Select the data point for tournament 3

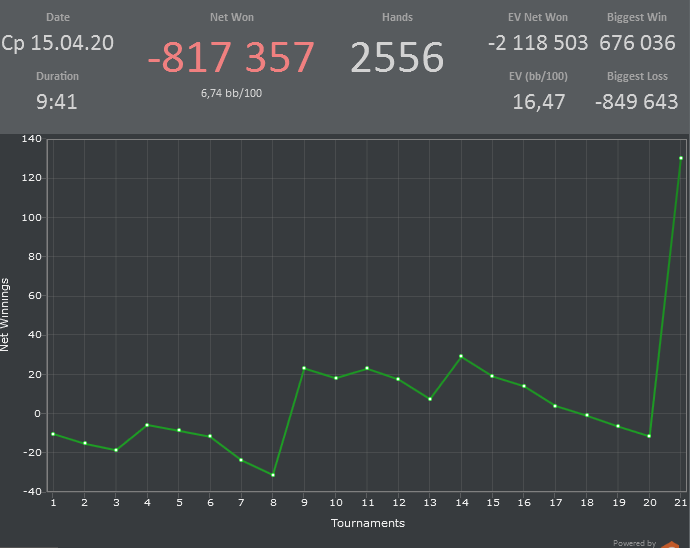point(116,450)
